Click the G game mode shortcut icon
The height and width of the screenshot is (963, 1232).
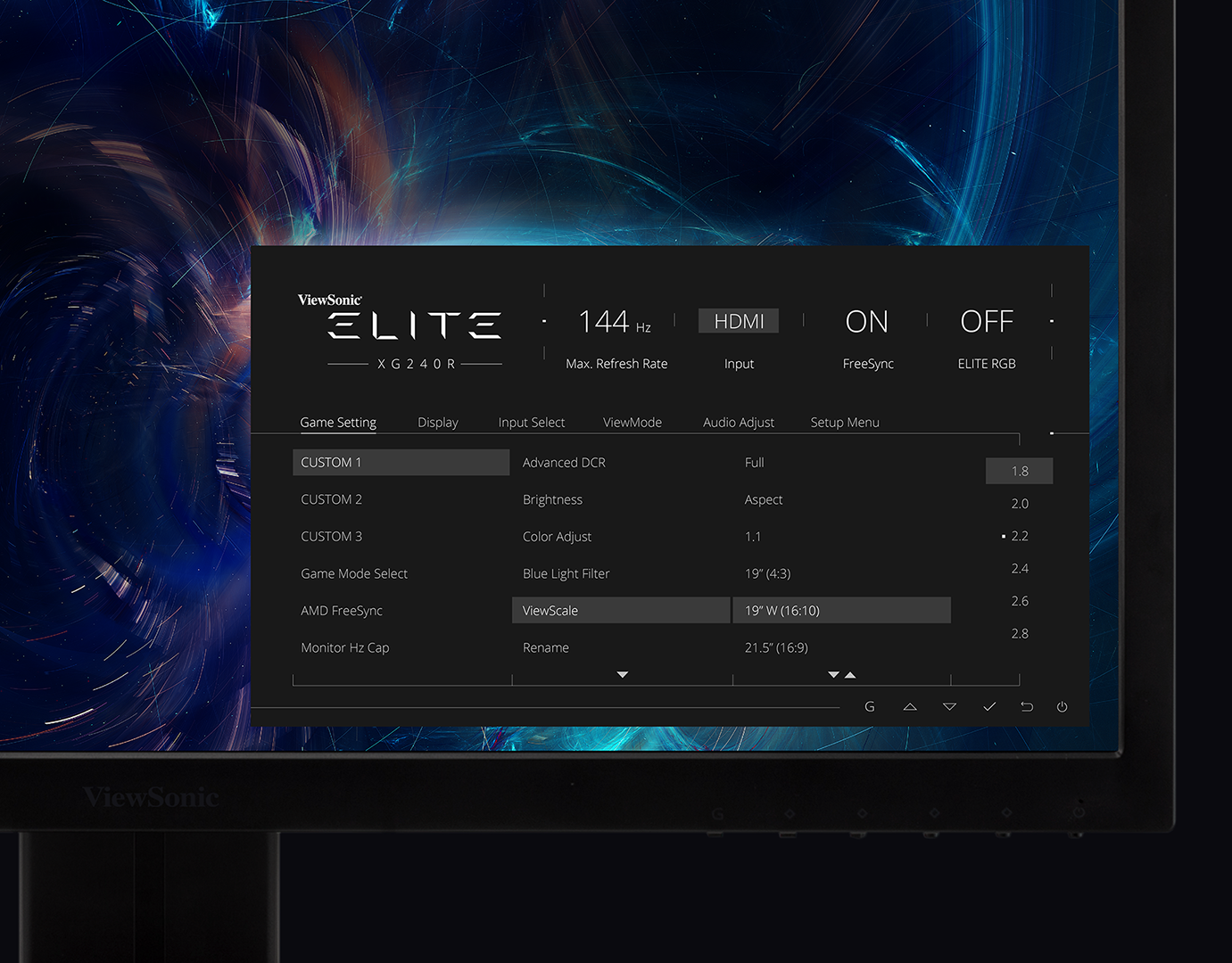(870, 707)
